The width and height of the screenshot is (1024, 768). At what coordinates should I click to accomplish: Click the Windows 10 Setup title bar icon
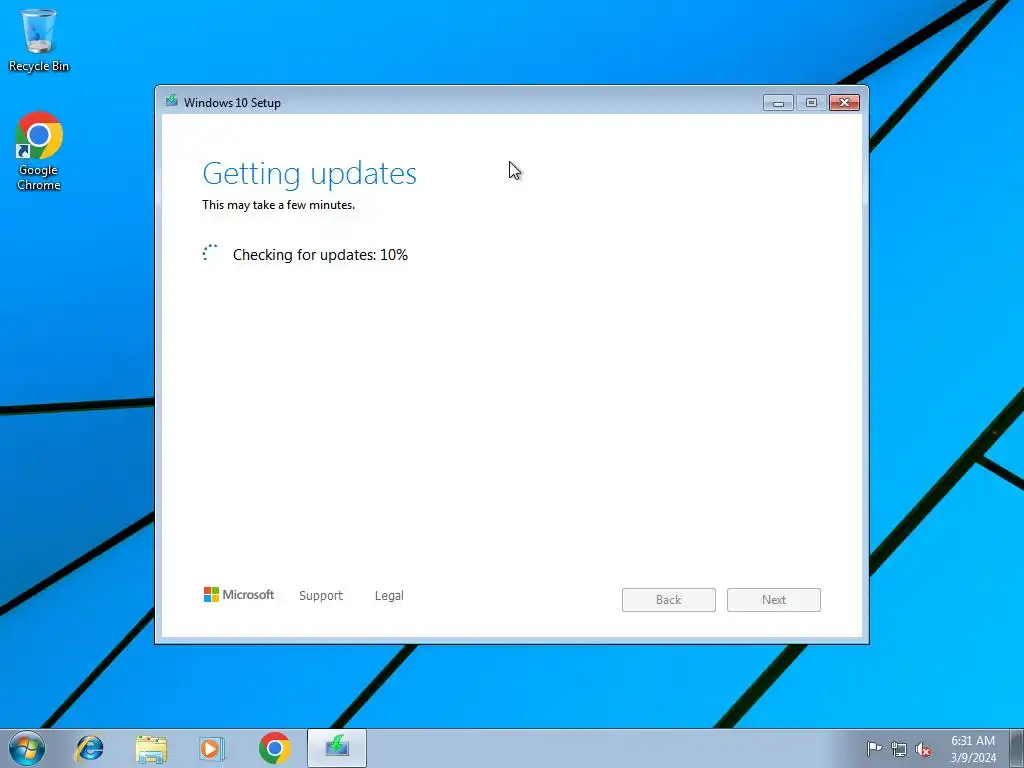point(172,101)
